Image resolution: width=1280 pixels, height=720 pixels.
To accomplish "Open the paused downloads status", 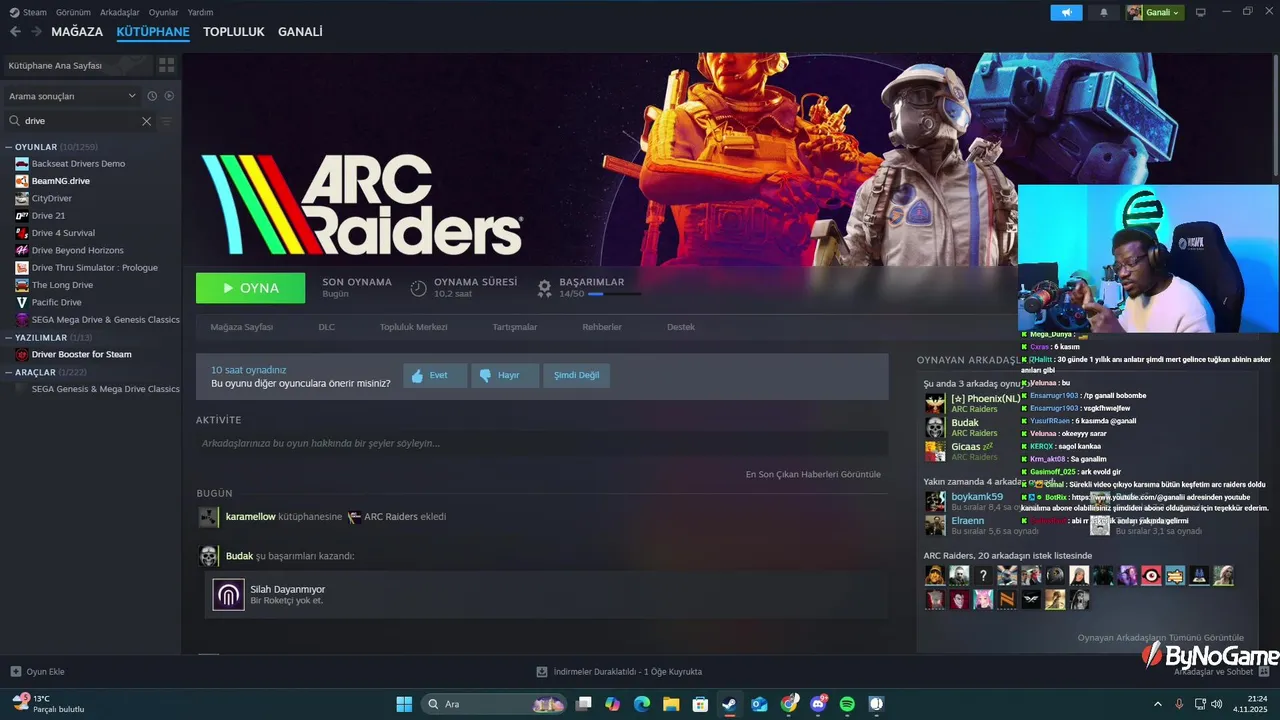I will click(619, 672).
